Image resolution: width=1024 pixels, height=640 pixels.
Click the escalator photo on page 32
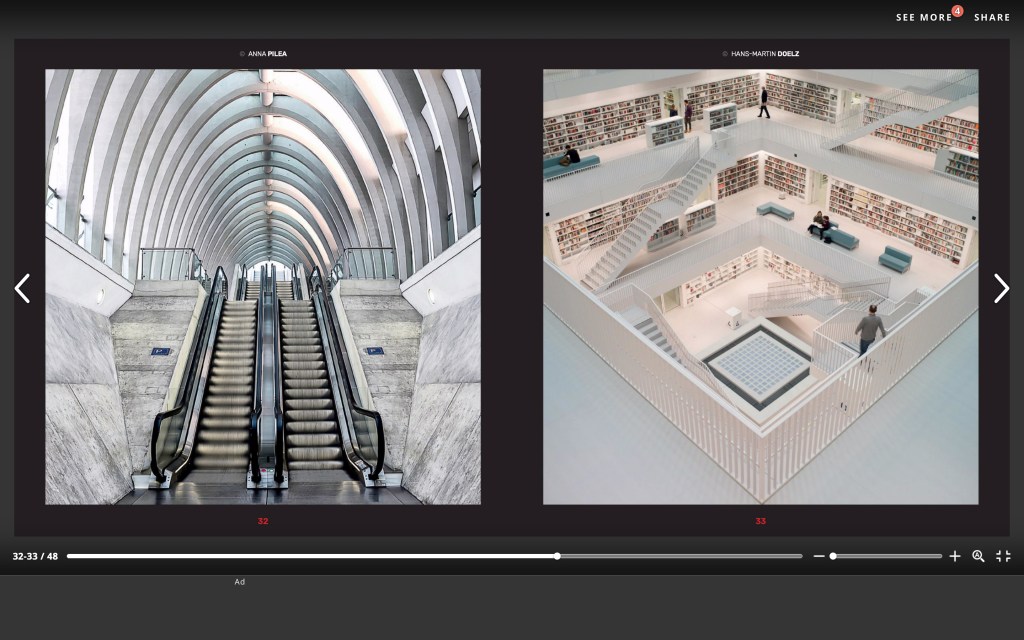(263, 287)
